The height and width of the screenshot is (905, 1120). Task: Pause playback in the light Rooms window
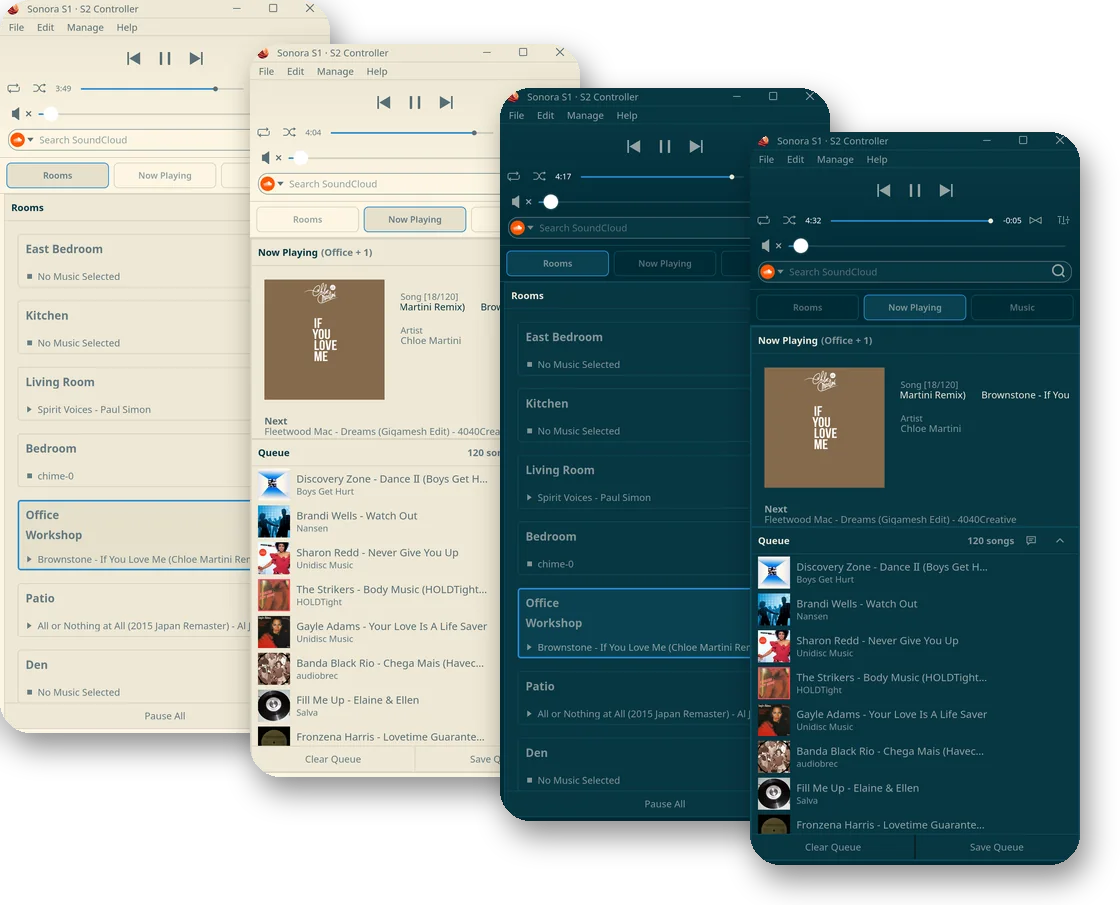click(x=164, y=59)
